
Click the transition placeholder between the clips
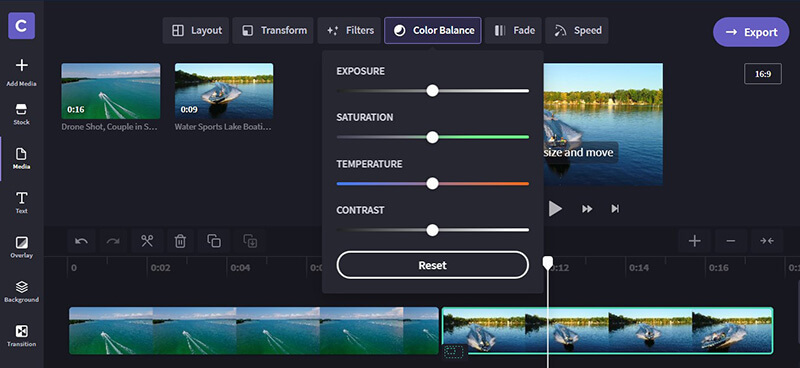(454, 351)
